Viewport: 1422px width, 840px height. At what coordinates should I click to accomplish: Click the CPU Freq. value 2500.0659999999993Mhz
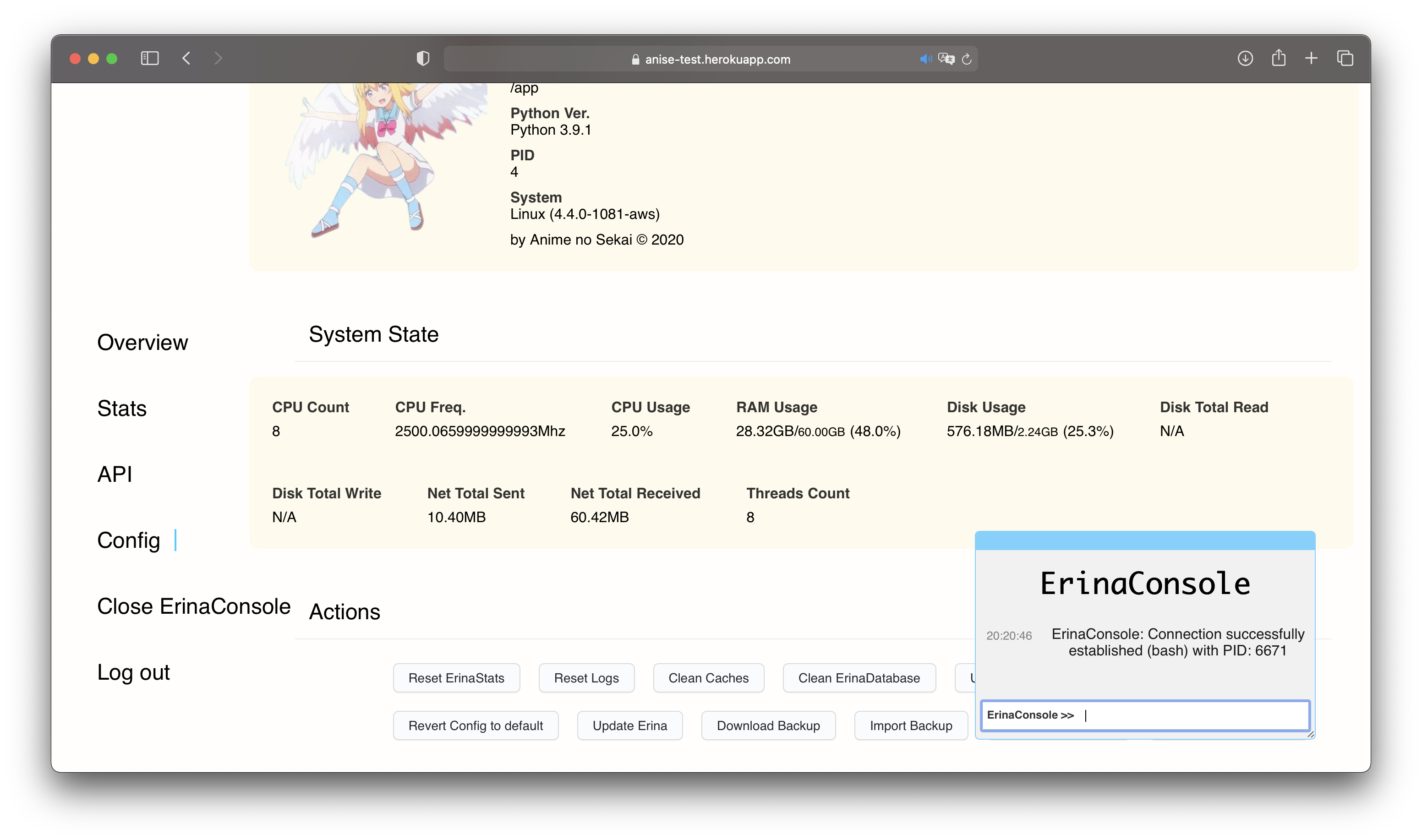480,431
